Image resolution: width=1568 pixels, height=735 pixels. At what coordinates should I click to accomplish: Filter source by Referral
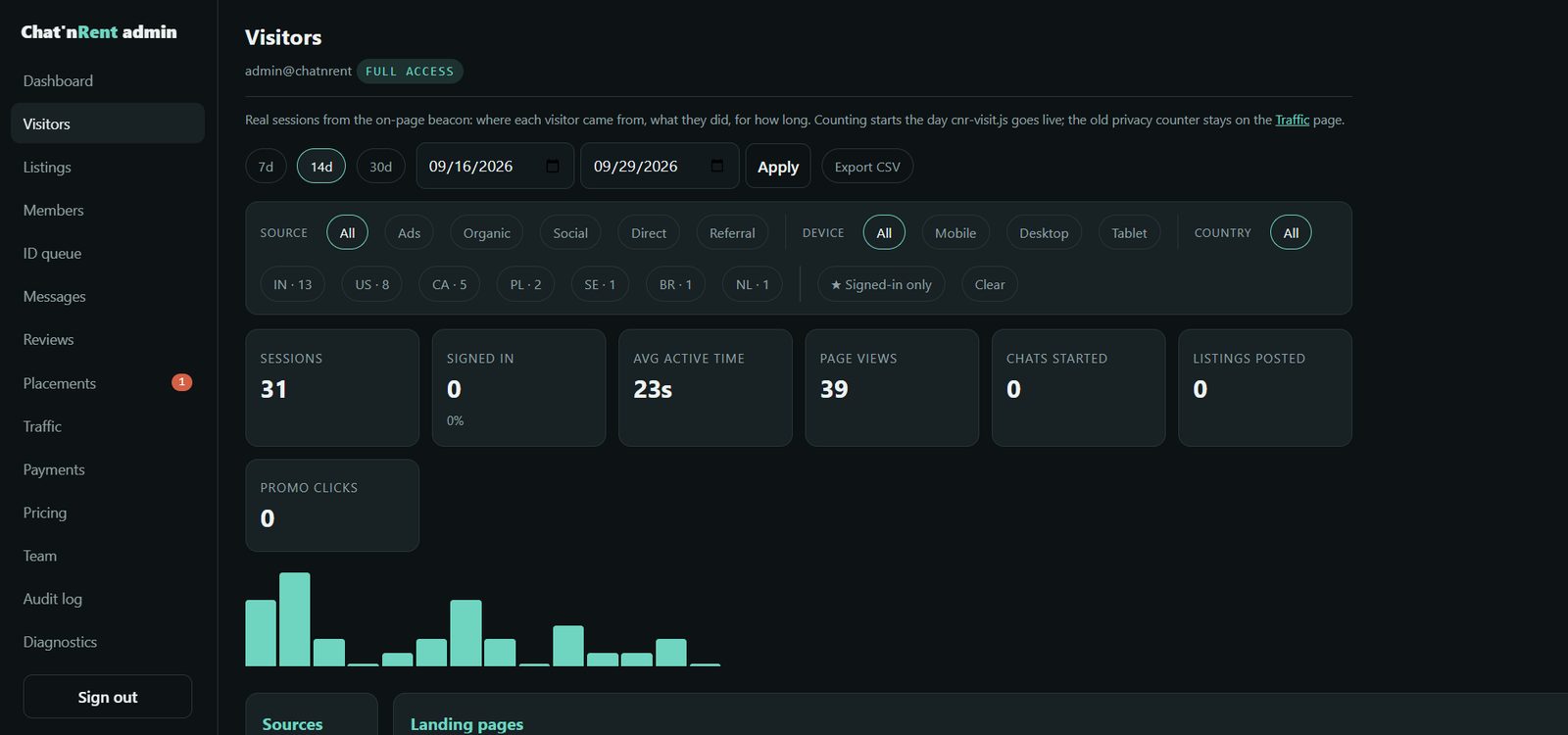tap(732, 232)
